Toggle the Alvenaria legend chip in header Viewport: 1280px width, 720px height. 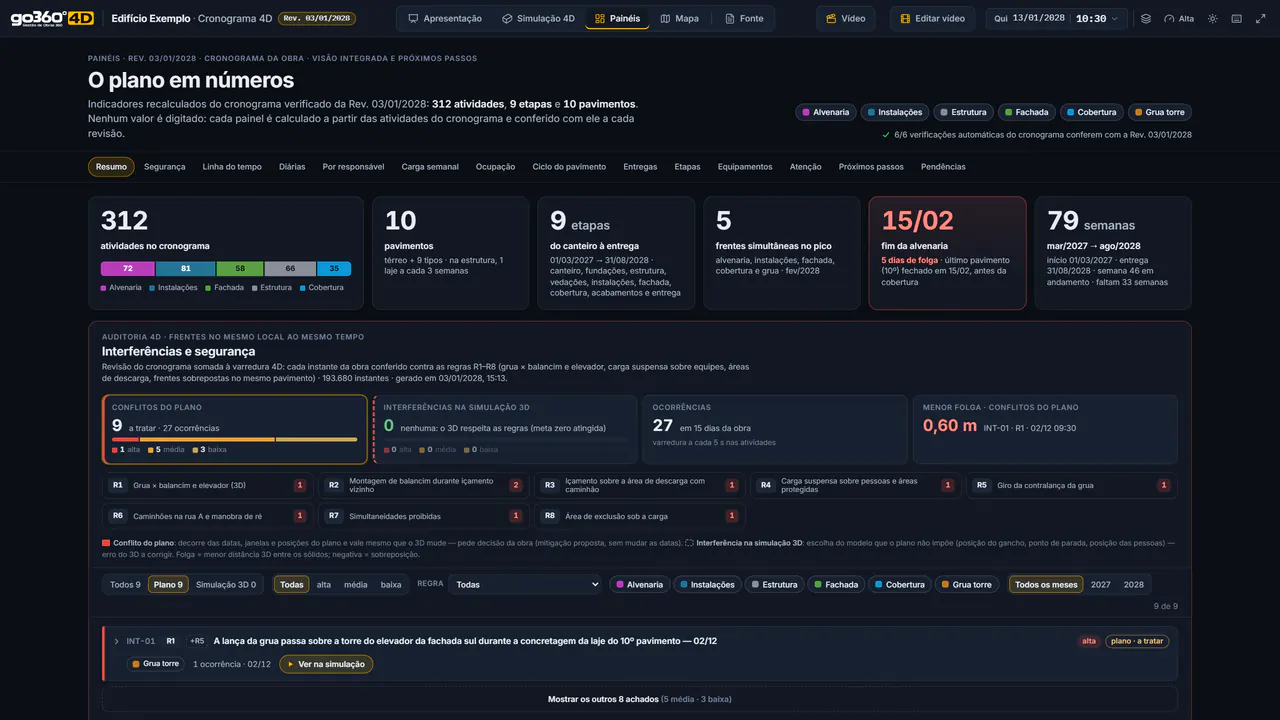click(825, 112)
